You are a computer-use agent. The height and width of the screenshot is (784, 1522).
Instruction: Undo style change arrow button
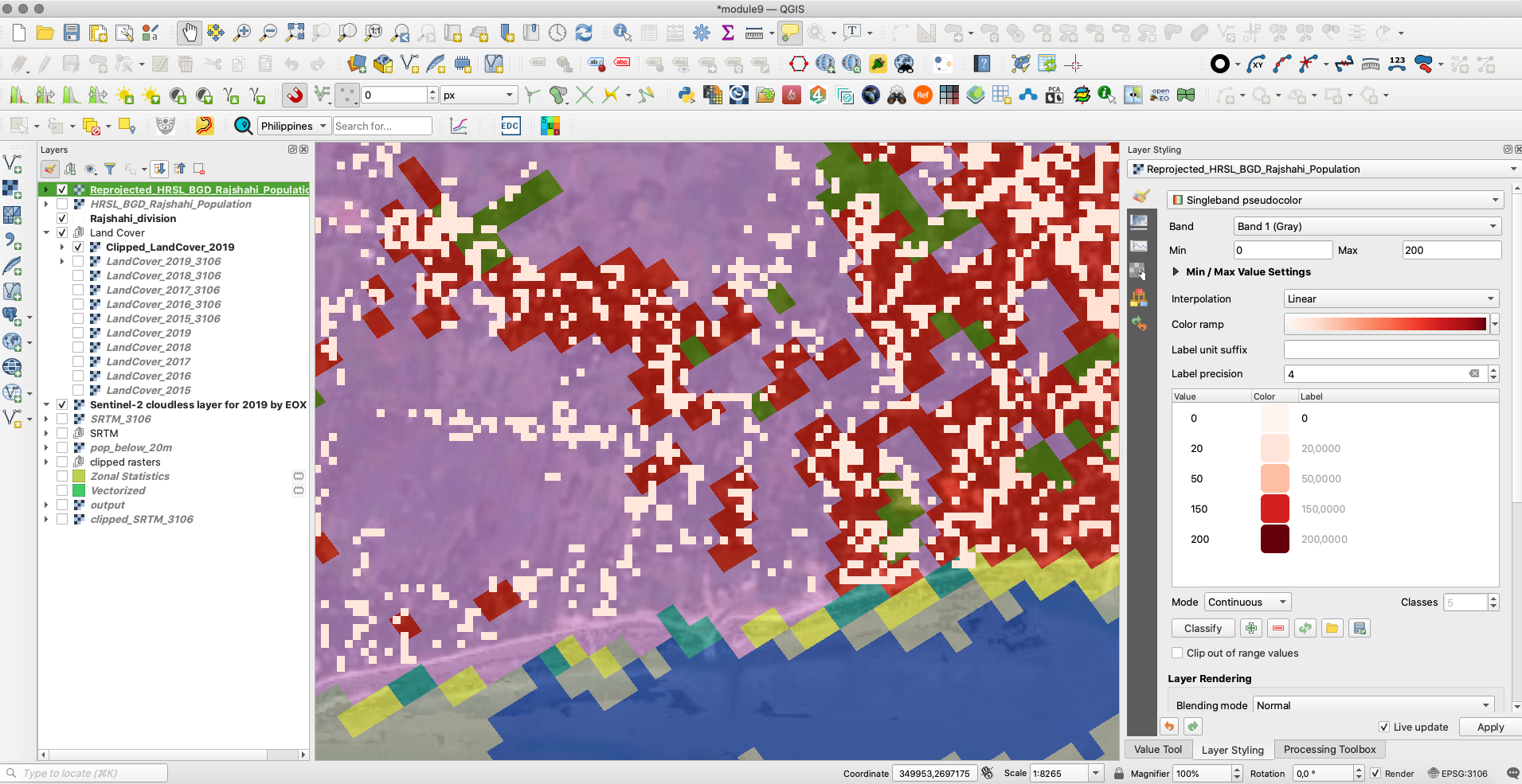coord(1169,726)
